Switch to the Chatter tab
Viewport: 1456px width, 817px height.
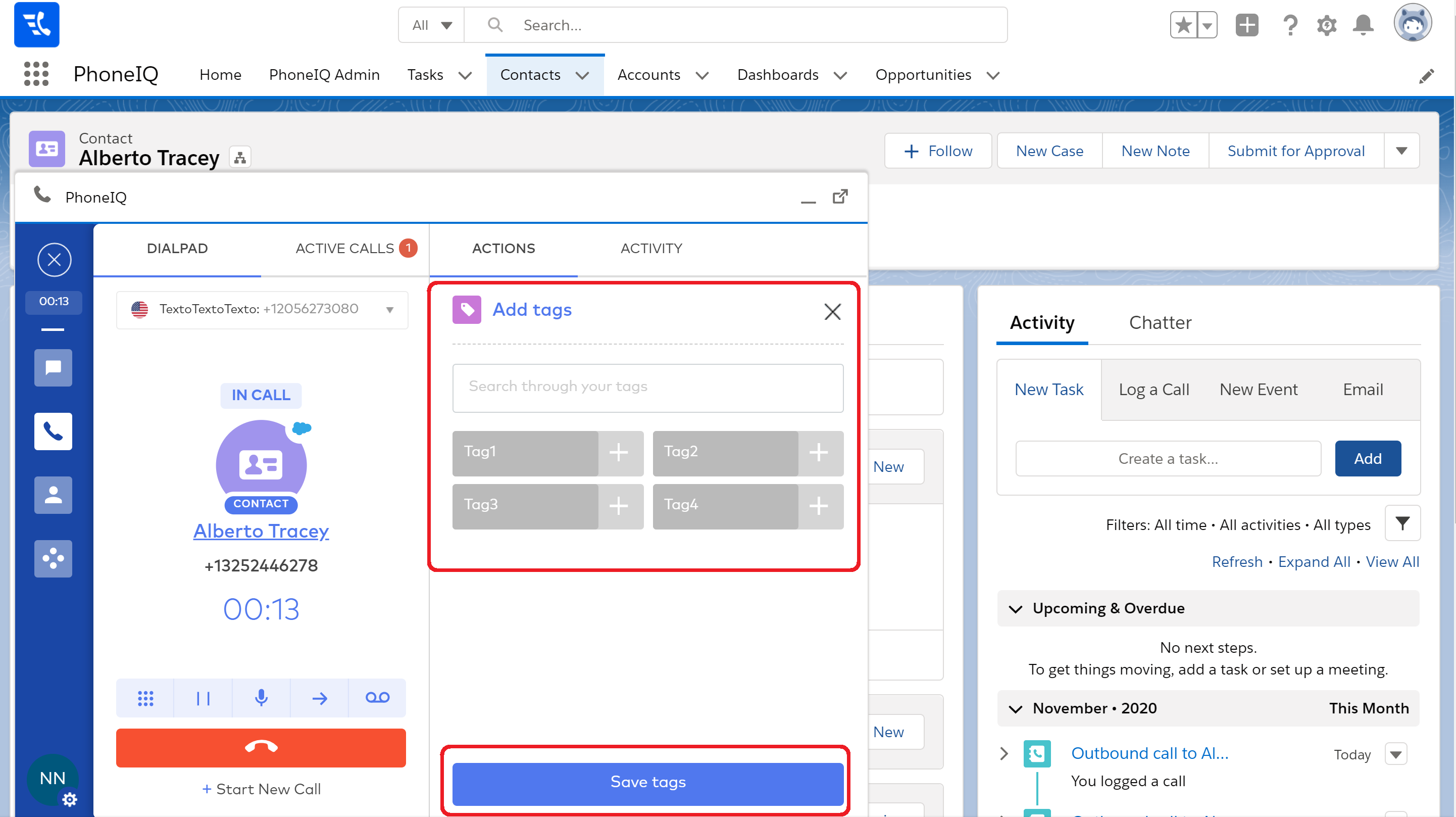pos(1160,322)
